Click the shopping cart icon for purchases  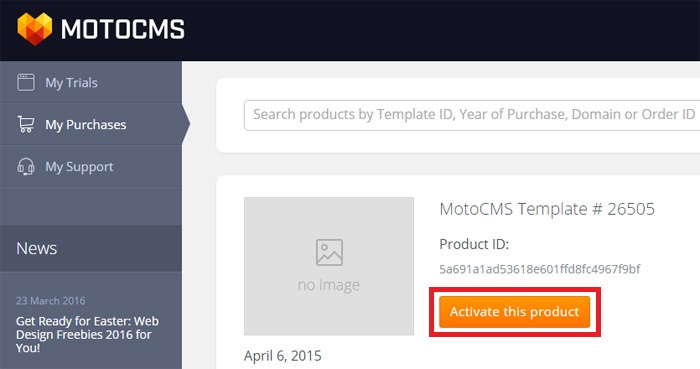pyautogui.click(x=26, y=124)
